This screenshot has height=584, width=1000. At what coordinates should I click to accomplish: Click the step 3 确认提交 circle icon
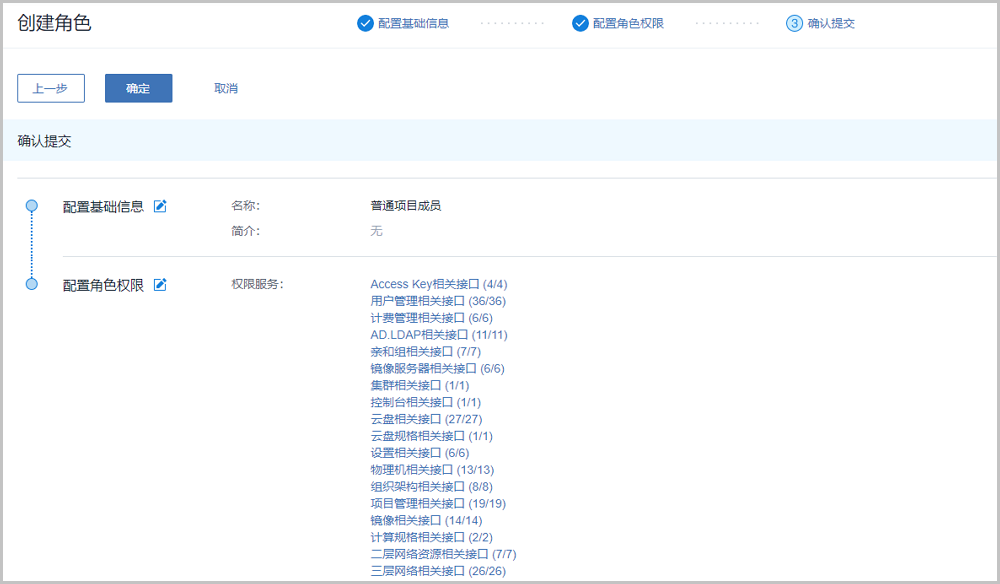click(795, 23)
